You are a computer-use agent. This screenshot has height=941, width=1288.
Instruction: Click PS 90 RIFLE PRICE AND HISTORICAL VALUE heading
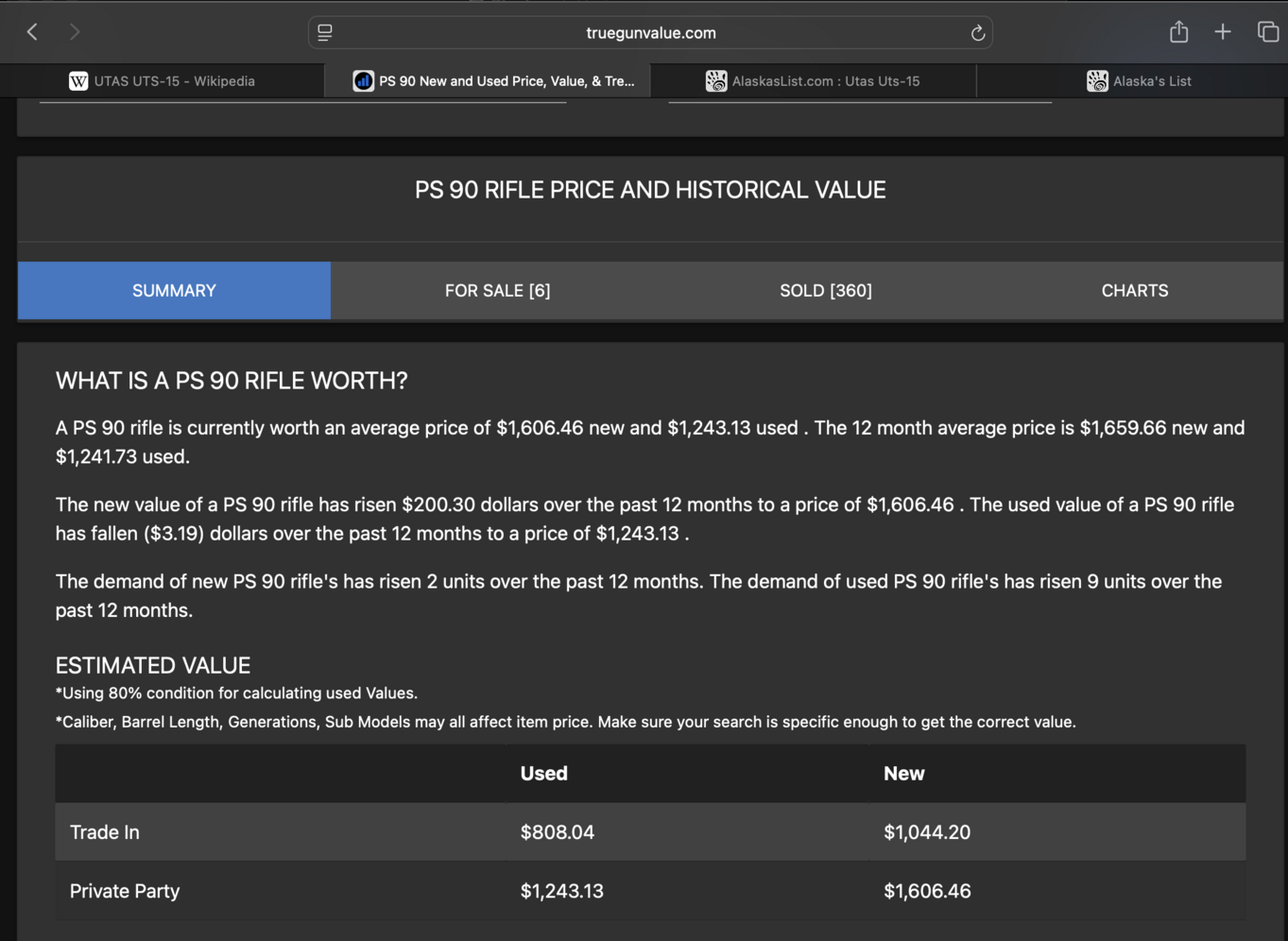650,190
